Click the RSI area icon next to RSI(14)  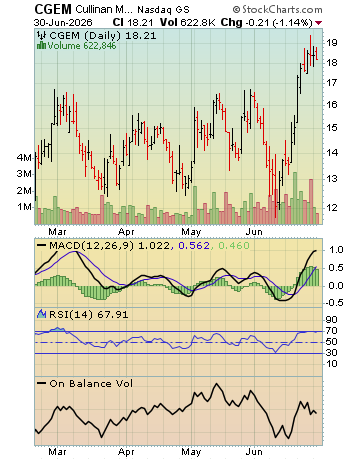point(41,314)
